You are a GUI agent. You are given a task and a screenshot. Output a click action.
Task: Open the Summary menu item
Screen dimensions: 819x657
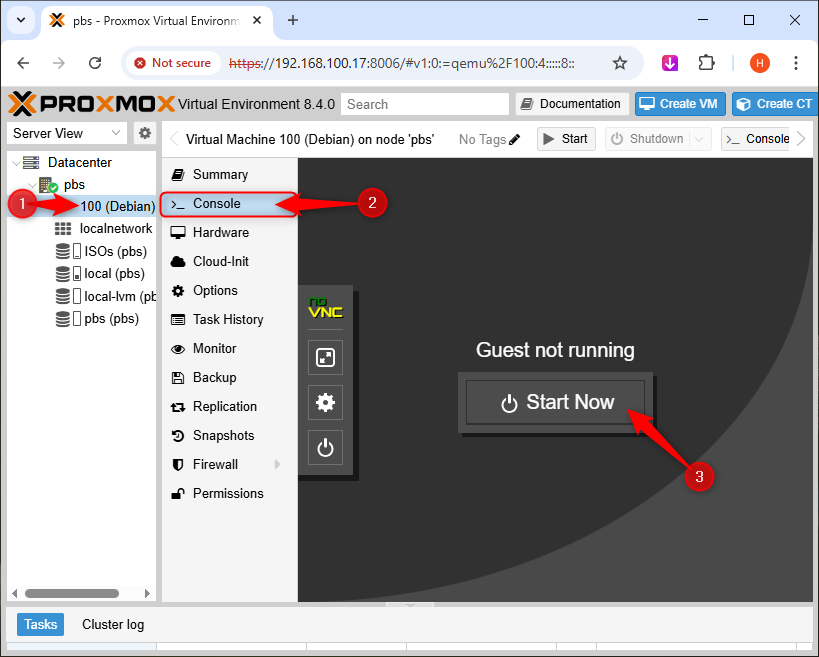229,174
